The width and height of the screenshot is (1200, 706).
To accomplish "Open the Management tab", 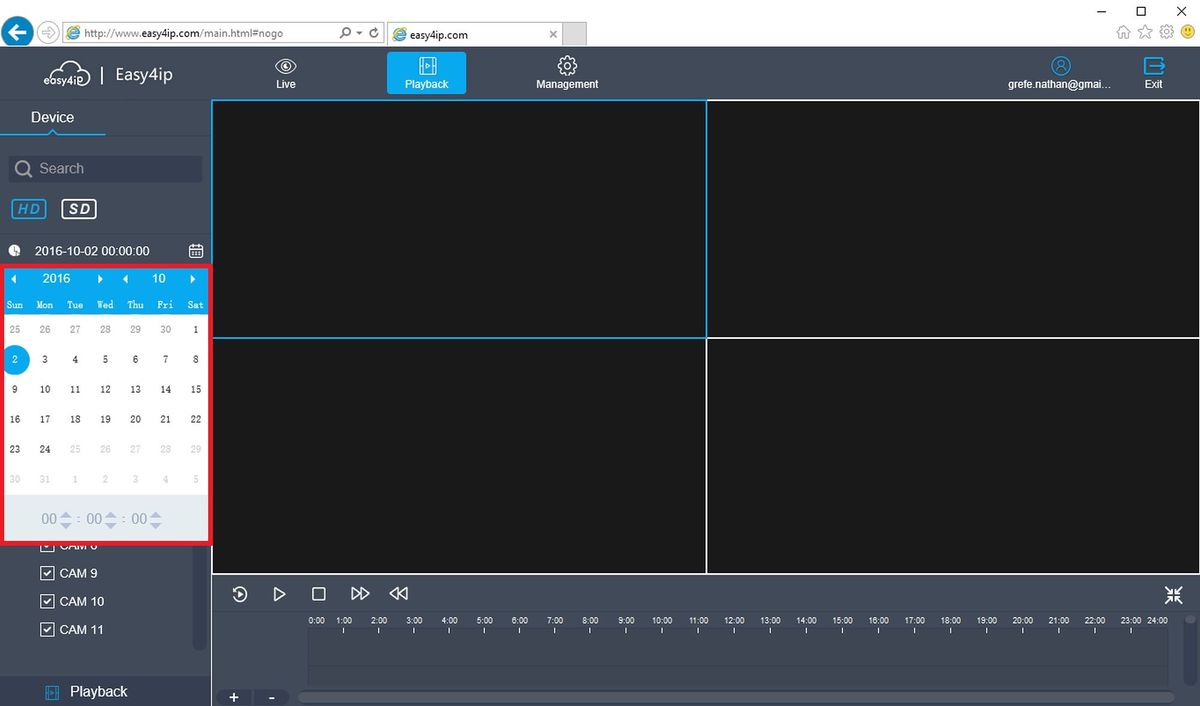I will (x=567, y=73).
